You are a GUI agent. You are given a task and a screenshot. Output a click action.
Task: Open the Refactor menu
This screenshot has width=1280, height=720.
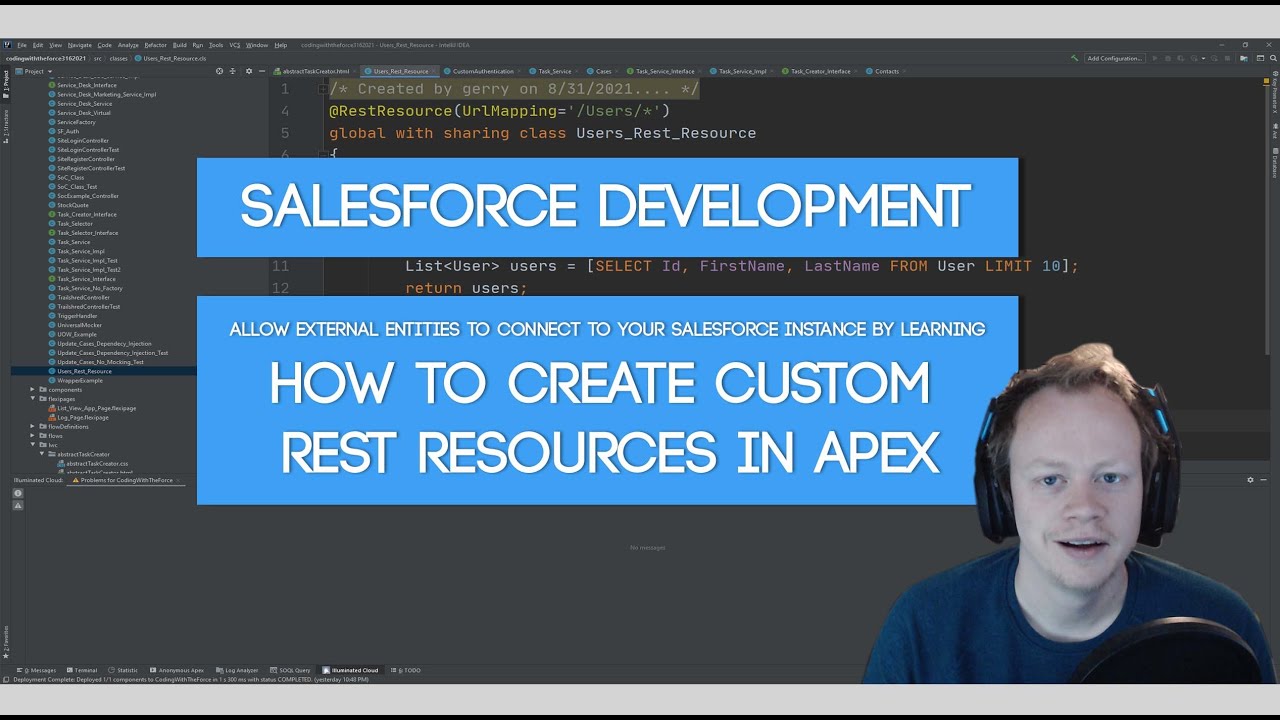155,45
